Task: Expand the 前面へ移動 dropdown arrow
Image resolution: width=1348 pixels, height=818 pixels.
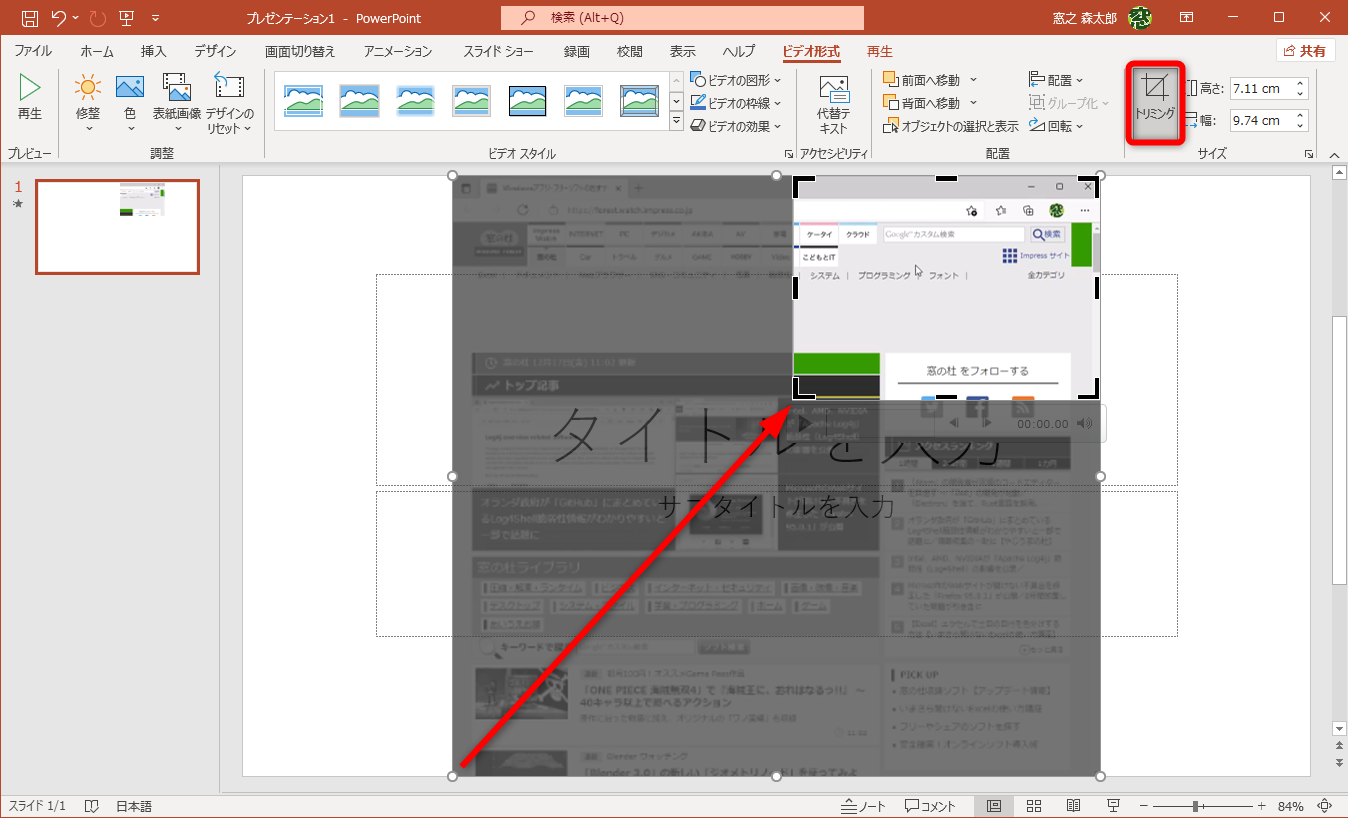Action: [x=973, y=79]
